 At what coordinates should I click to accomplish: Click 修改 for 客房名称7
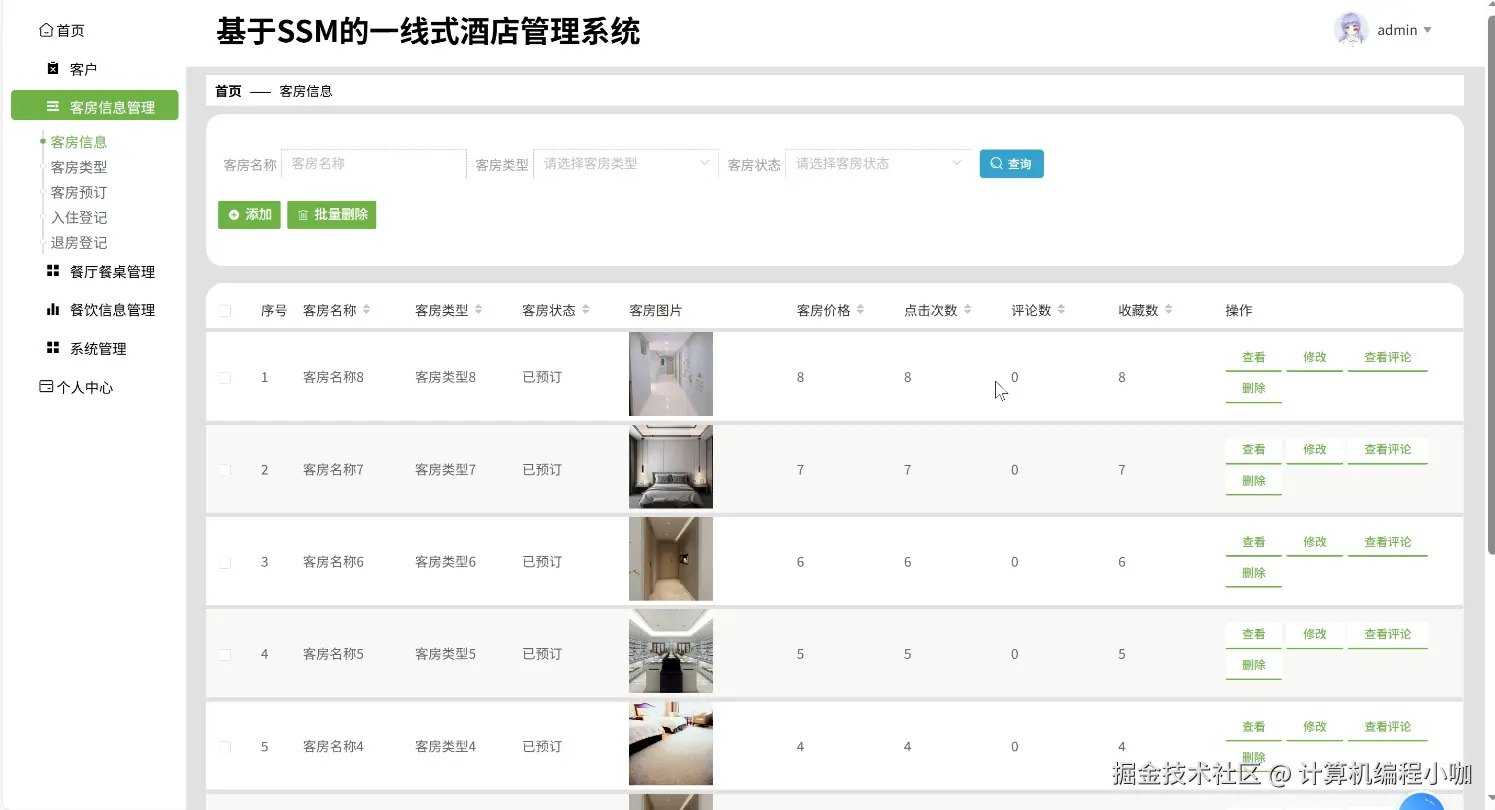(x=1314, y=449)
